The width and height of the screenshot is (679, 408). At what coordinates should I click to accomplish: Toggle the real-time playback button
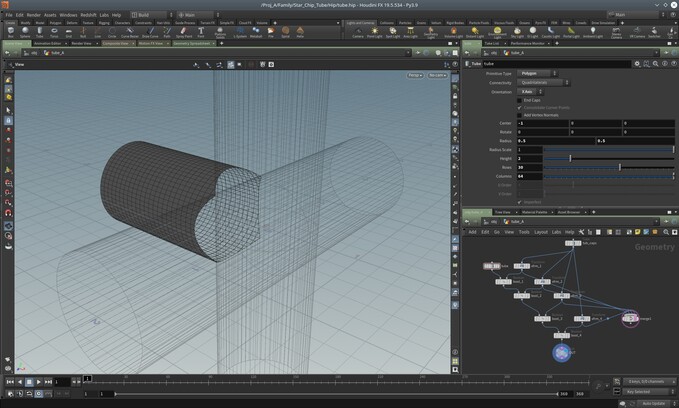click(39, 393)
